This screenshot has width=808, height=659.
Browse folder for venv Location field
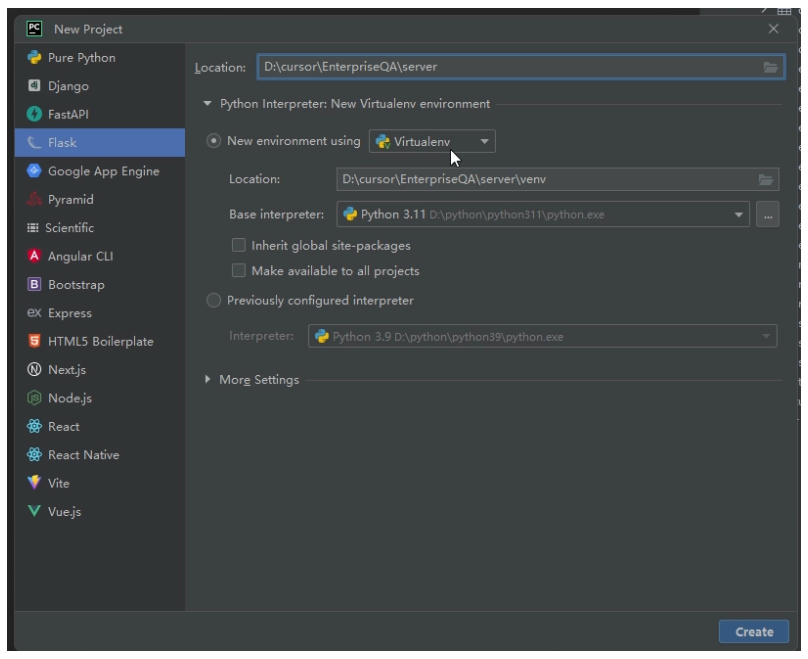coord(766,179)
